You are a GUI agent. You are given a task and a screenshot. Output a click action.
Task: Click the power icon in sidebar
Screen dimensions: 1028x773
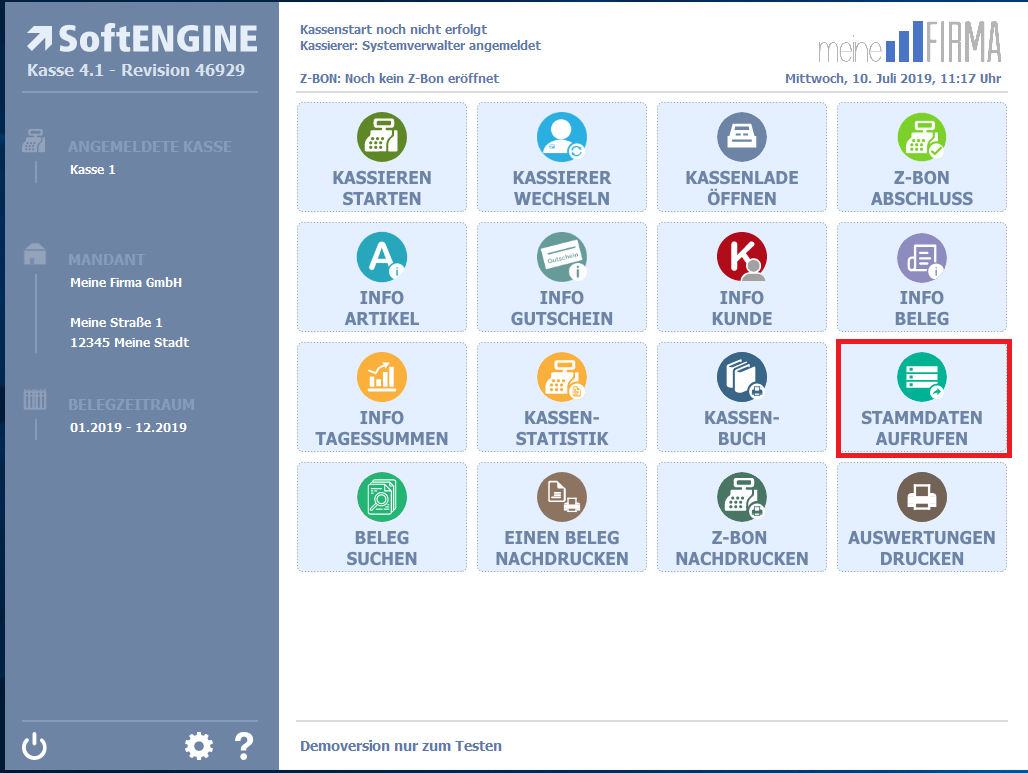click(x=35, y=746)
